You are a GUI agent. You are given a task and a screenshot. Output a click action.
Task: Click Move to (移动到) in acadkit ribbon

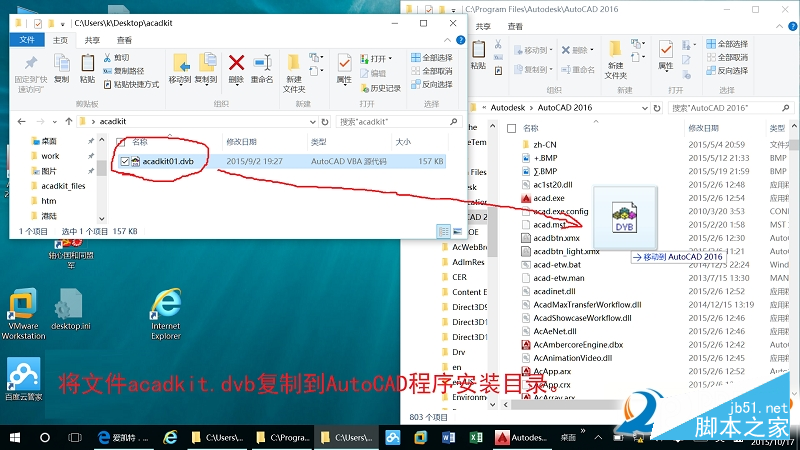(x=180, y=68)
